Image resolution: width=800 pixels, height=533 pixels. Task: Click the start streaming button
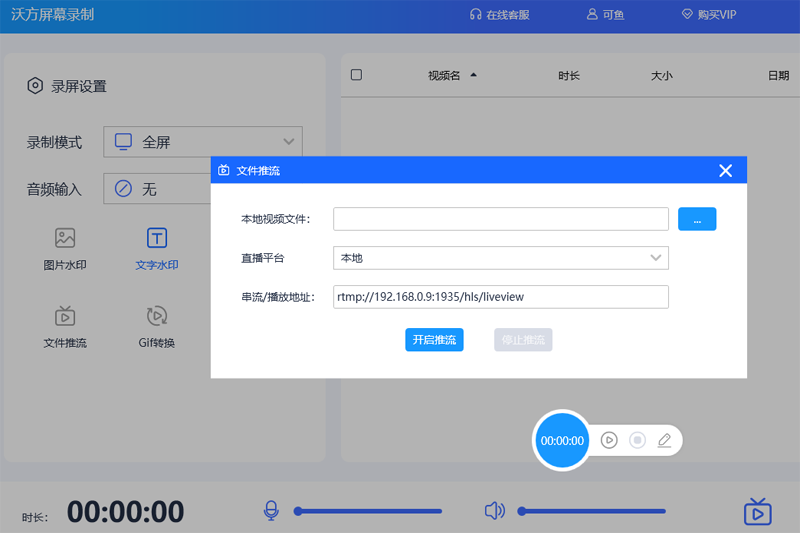click(x=434, y=340)
